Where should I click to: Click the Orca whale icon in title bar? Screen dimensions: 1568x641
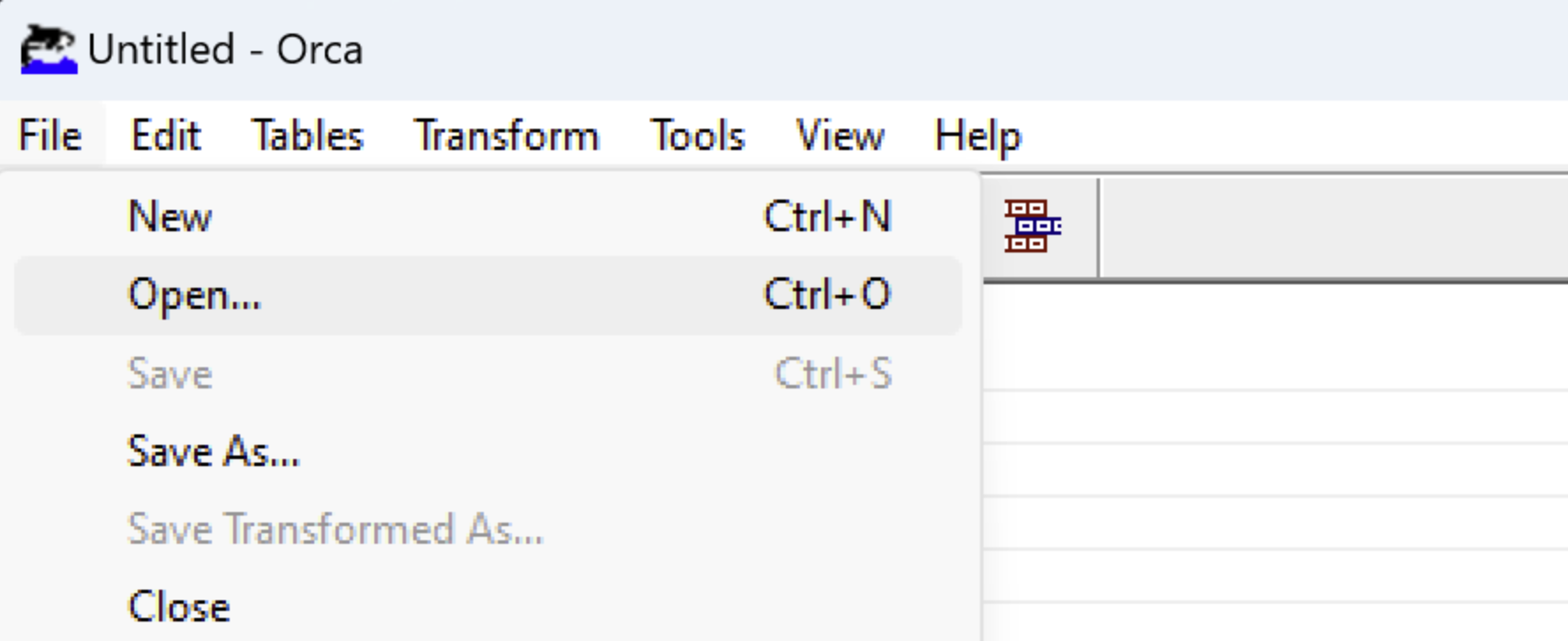click(x=49, y=49)
